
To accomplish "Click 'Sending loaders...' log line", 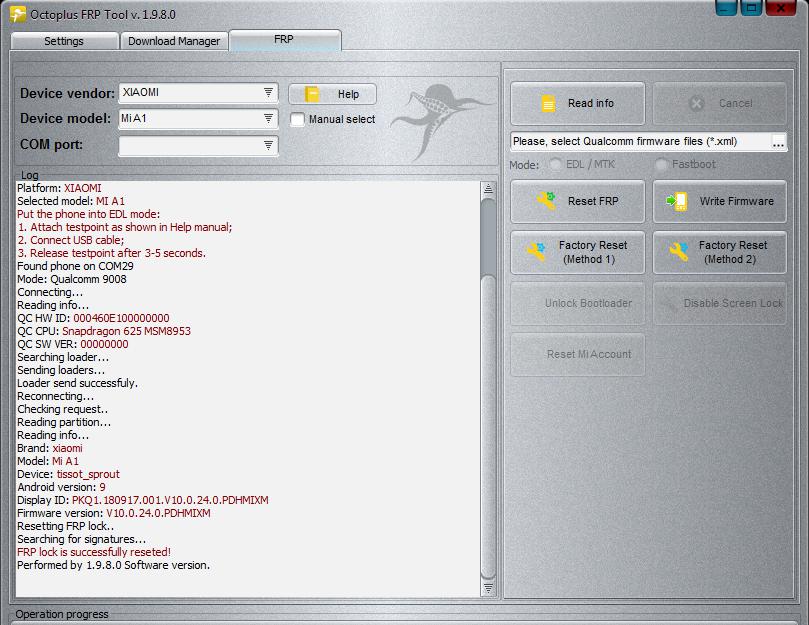I will [x=61, y=371].
